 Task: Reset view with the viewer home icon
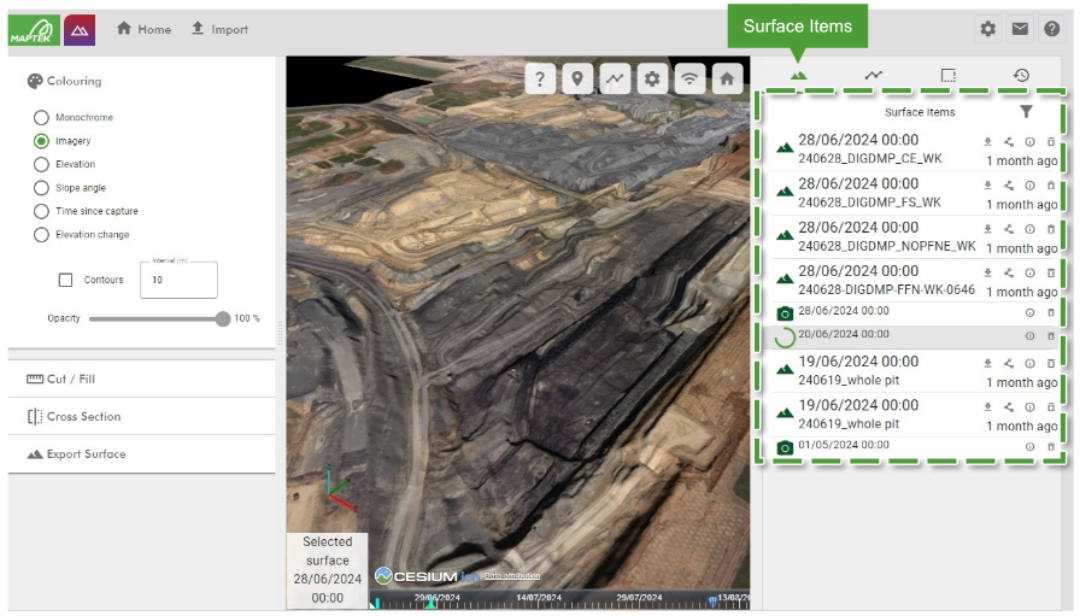(727, 79)
